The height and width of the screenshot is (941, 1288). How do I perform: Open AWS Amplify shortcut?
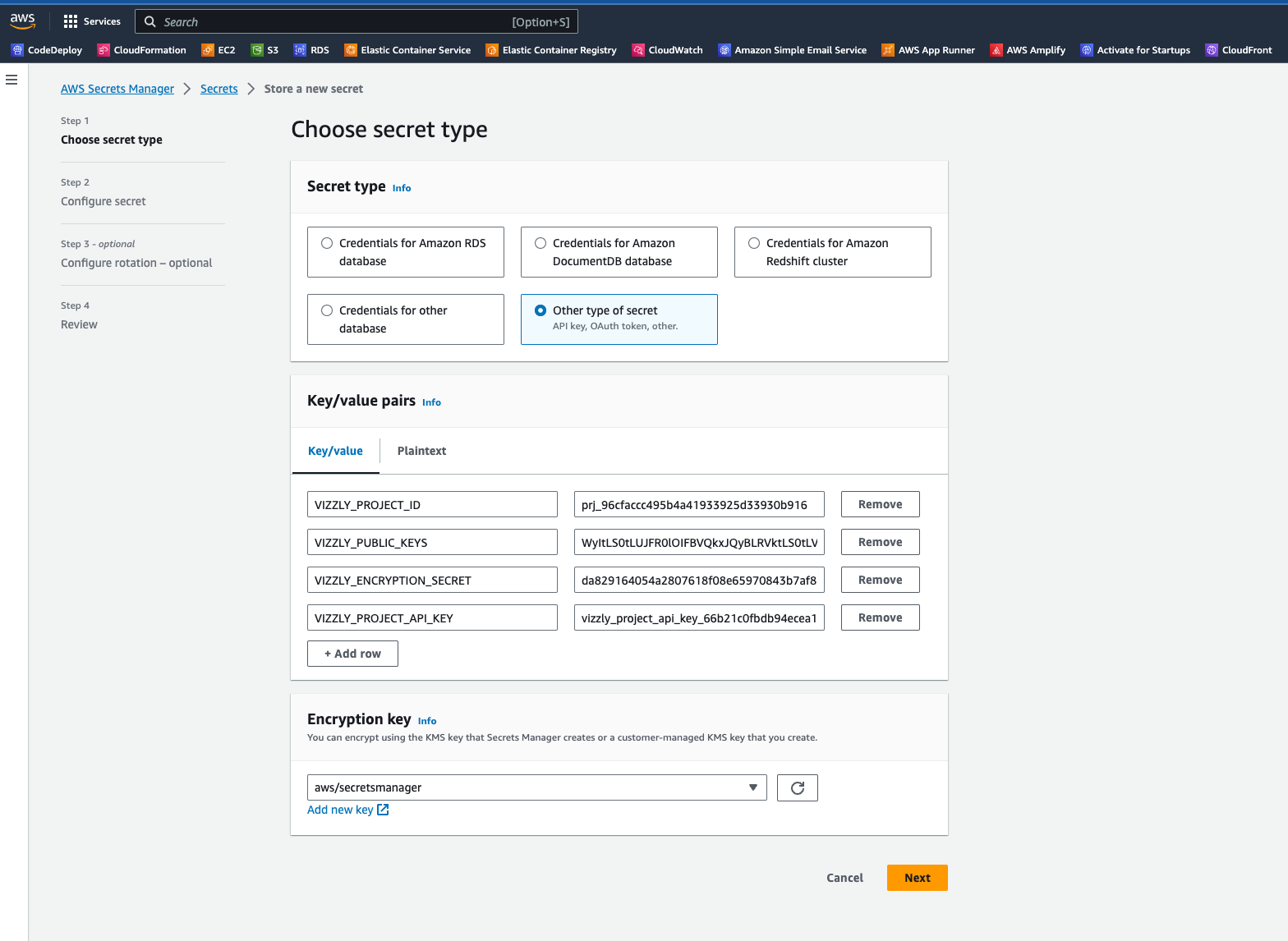pyautogui.click(x=1028, y=50)
